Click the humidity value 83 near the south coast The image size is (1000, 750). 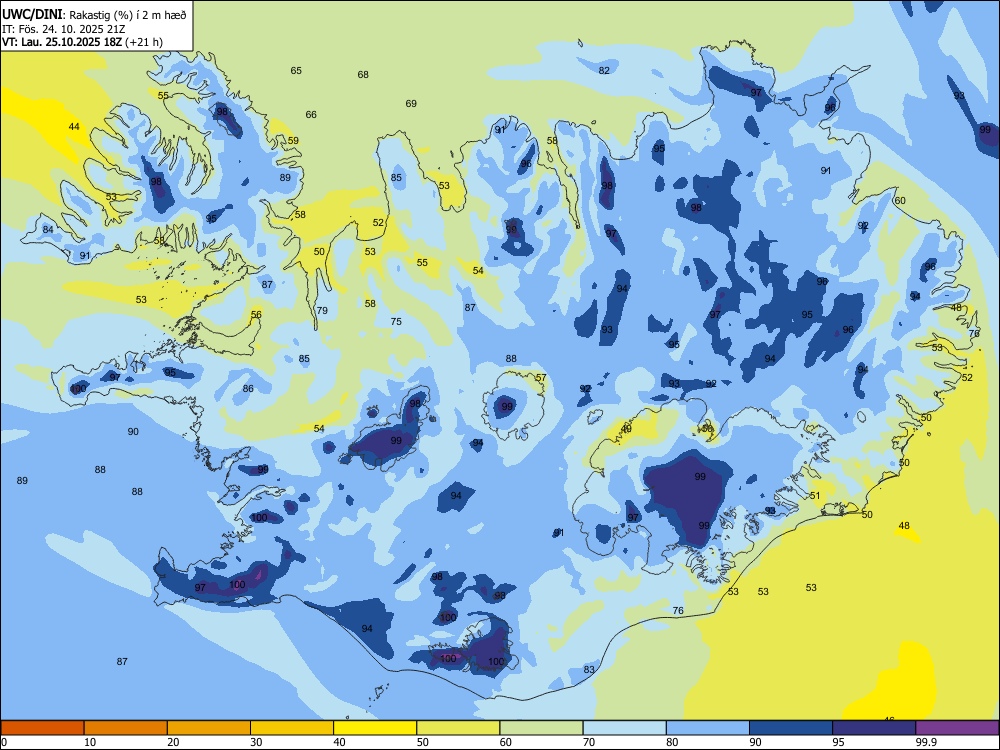(589, 670)
